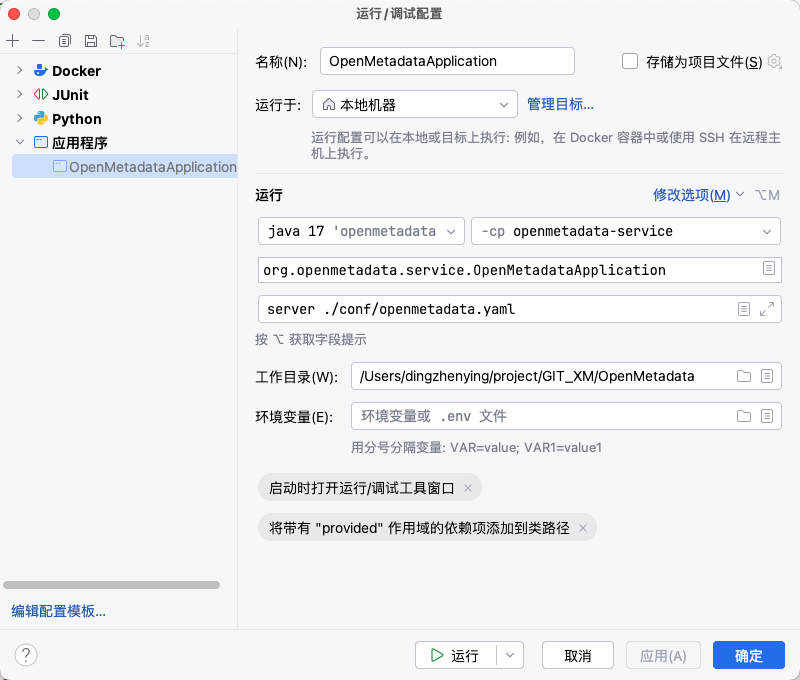800x680 pixels.
Task: Save the configuration using the disk icon
Action: click(91, 41)
